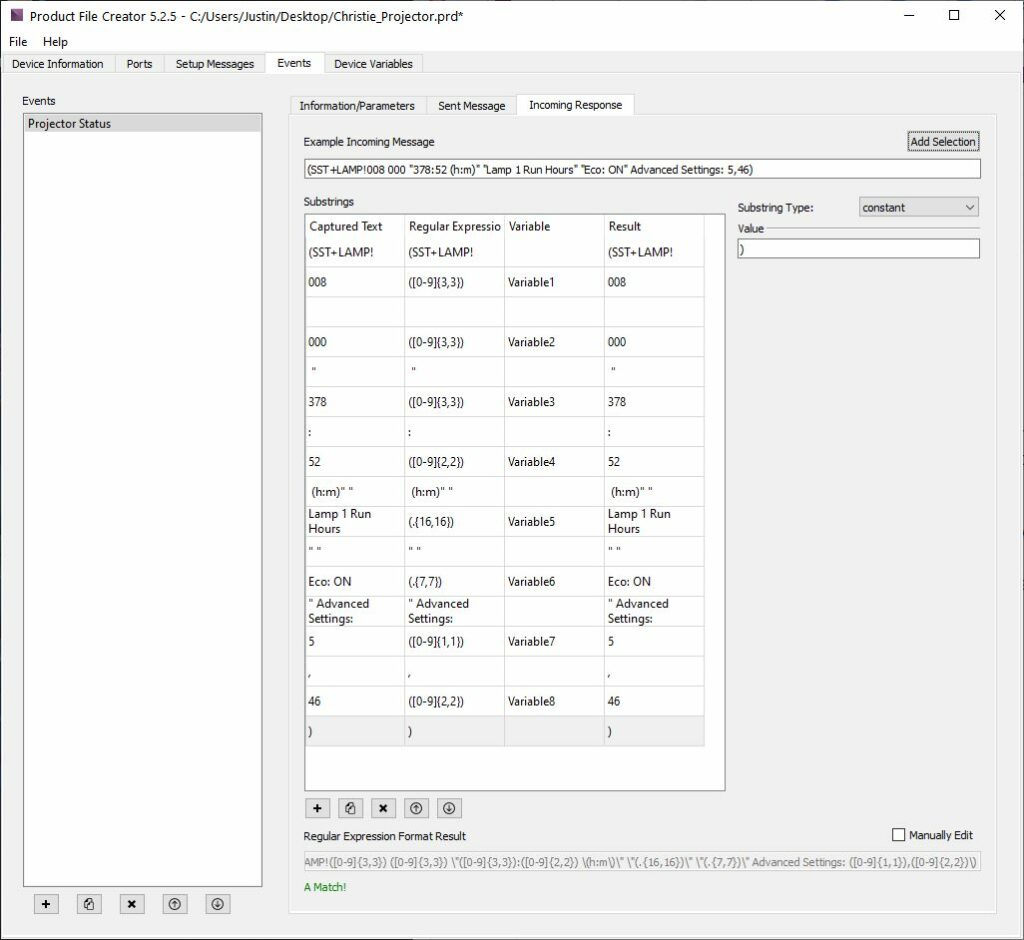Click the (.{7,7}) regular expression cell
Viewport: 1024px width, 940px height.
click(455, 581)
